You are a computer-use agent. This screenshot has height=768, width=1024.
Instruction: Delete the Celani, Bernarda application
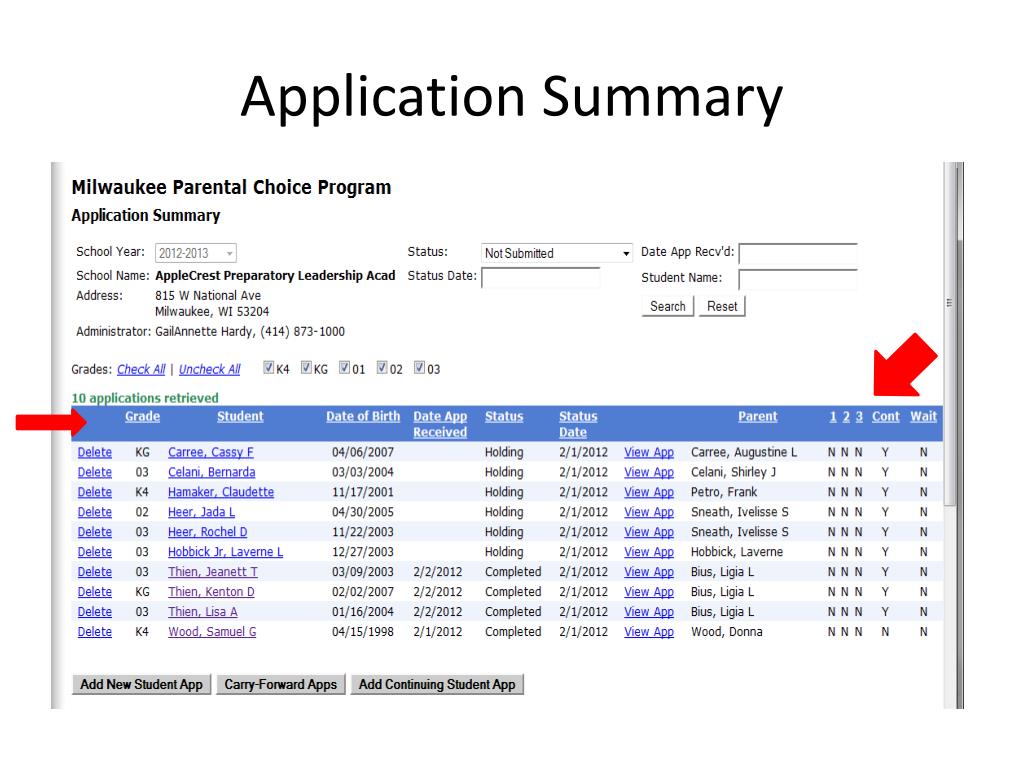point(95,472)
